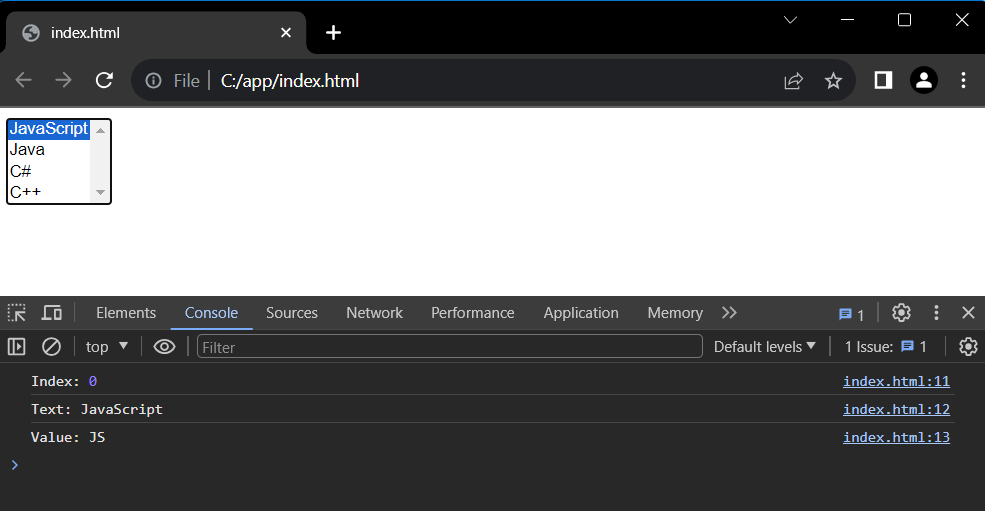The image size is (985, 511).
Task: Clear the console with the ban icon
Action: point(51,347)
